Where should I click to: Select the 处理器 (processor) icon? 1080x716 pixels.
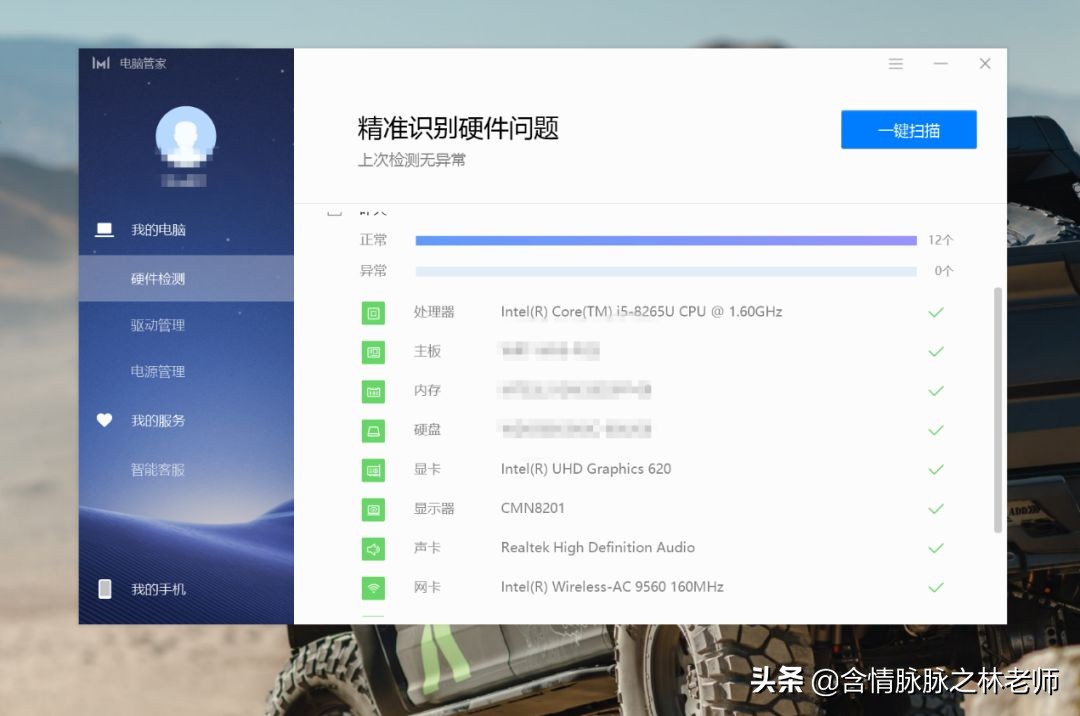tap(373, 312)
